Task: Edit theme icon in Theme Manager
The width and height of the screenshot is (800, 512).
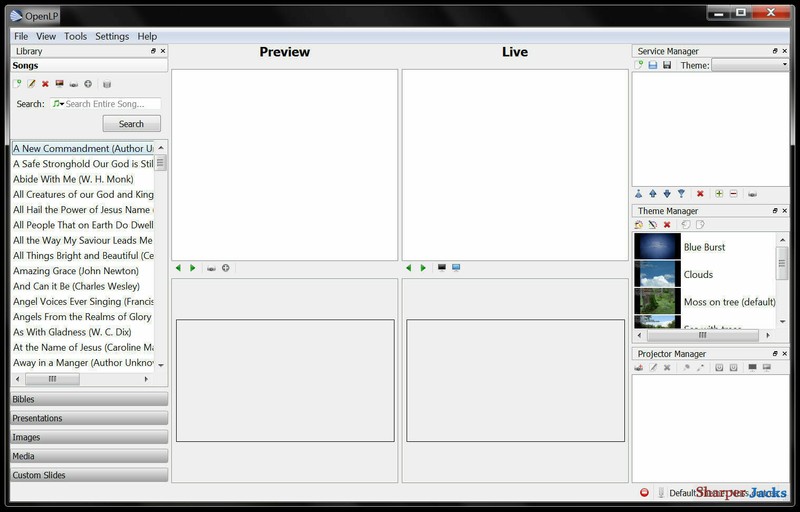Action: click(653, 224)
